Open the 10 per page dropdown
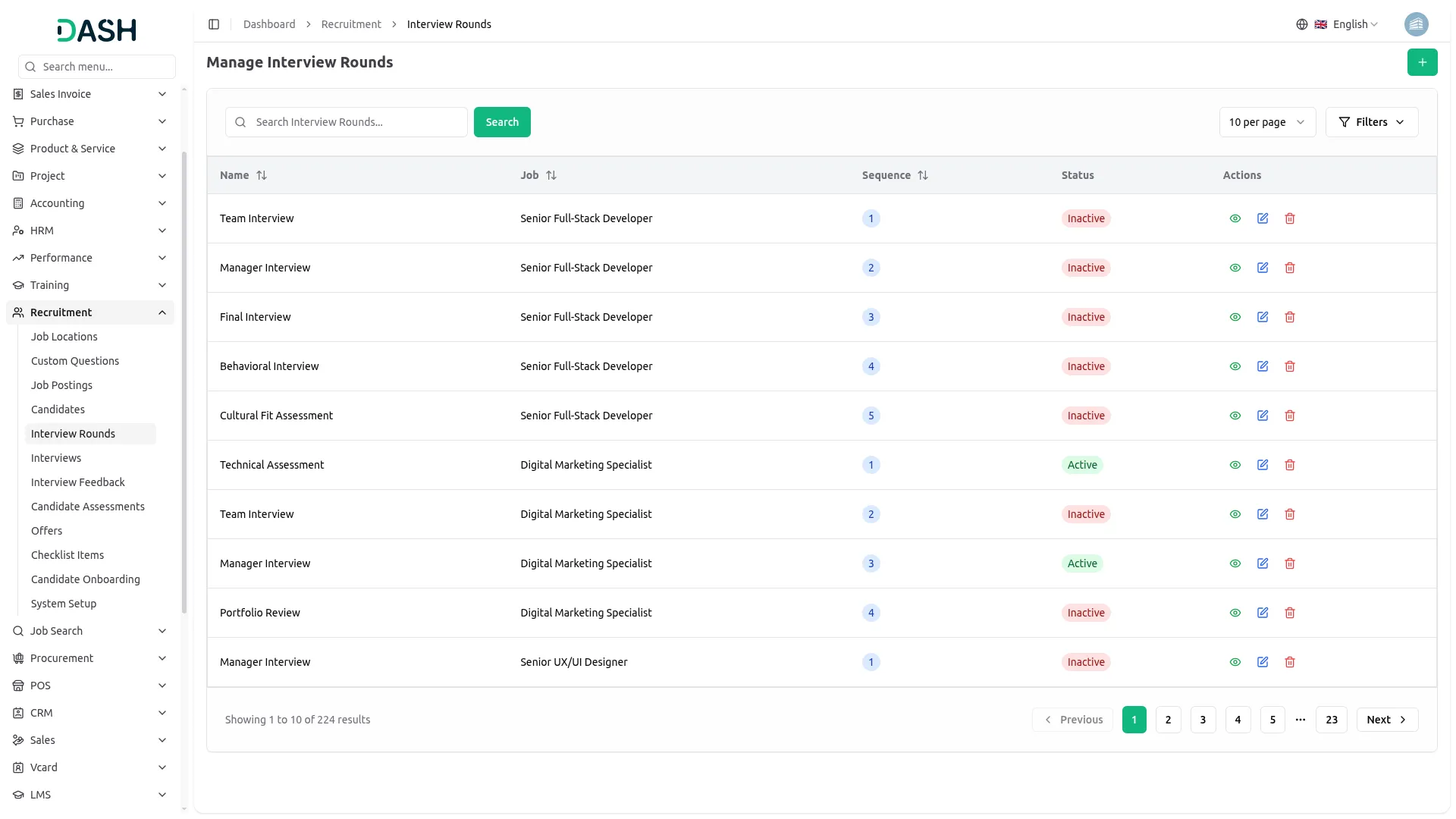 (1266, 122)
